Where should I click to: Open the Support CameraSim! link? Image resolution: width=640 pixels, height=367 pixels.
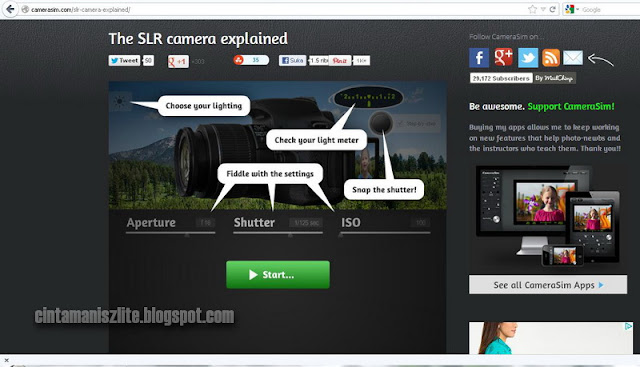pos(571,107)
